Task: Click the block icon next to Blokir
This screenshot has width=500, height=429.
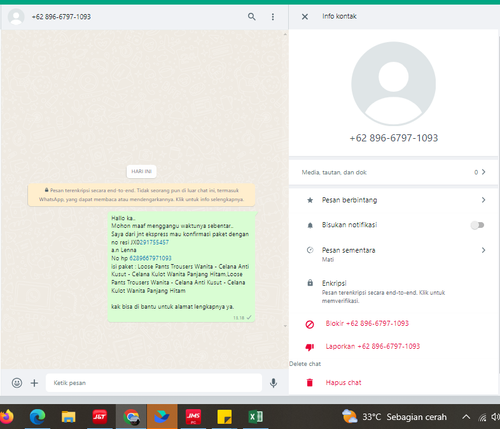Action: pyautogui.click(x=310, y=324)
